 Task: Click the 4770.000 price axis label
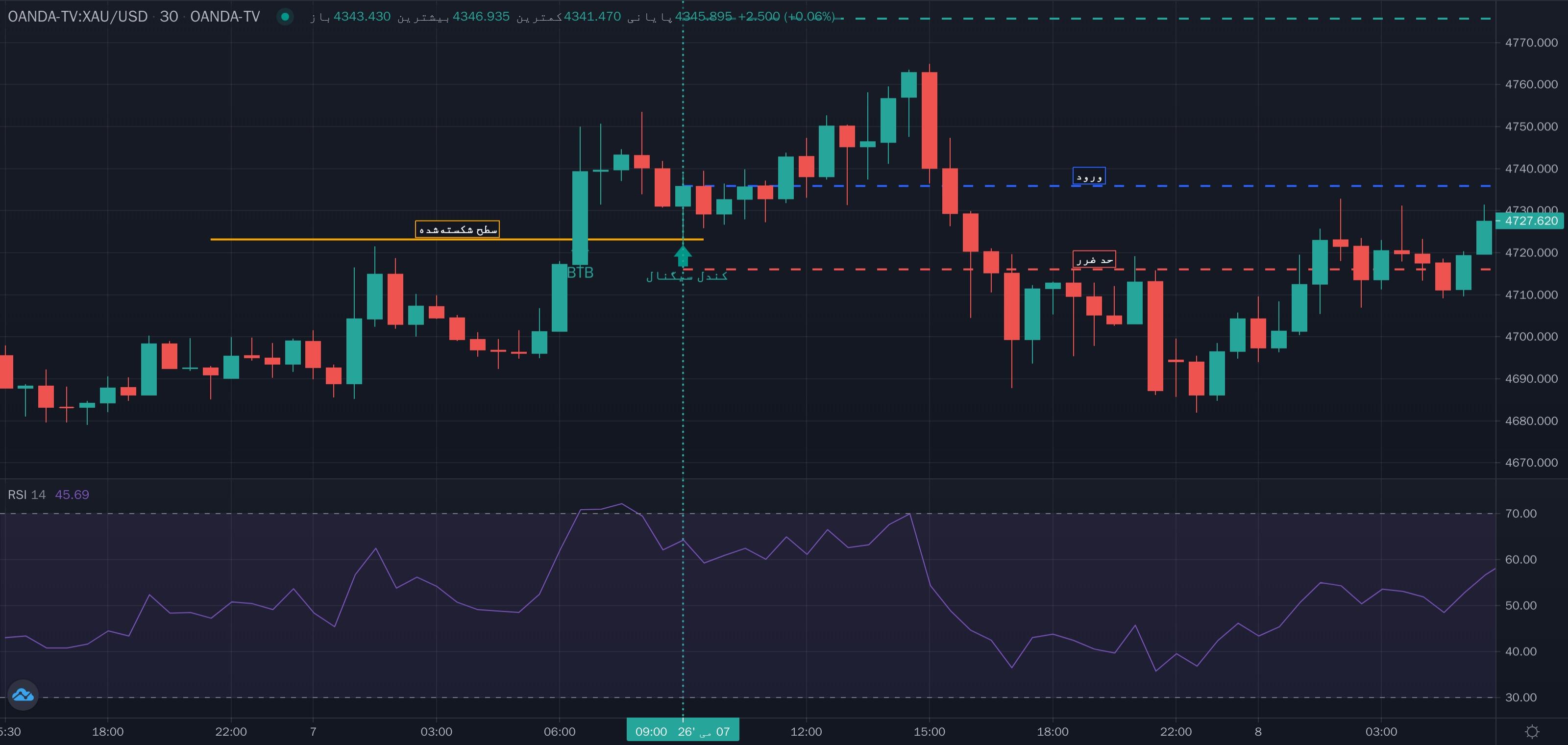tap(1531, 43)
